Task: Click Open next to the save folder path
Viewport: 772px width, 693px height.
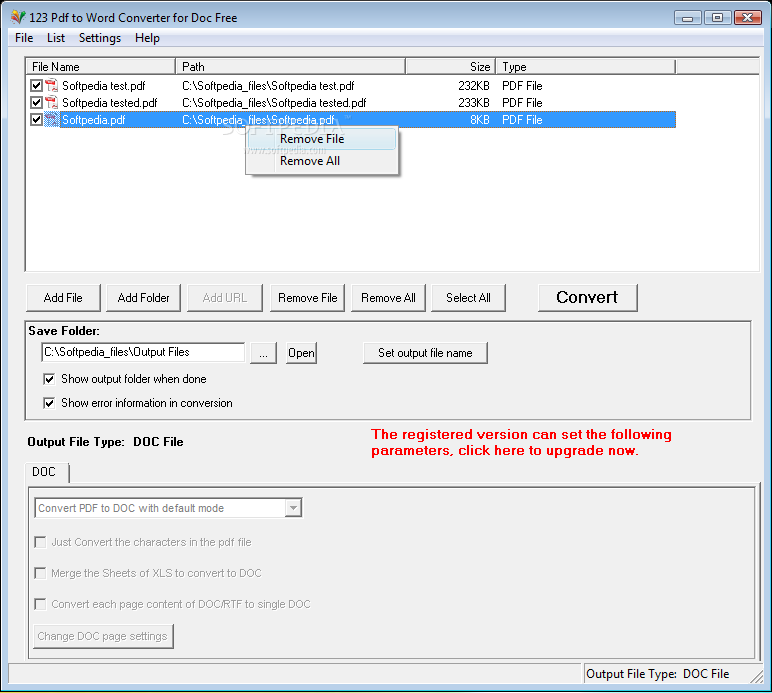Action: [x=301, y=353]
